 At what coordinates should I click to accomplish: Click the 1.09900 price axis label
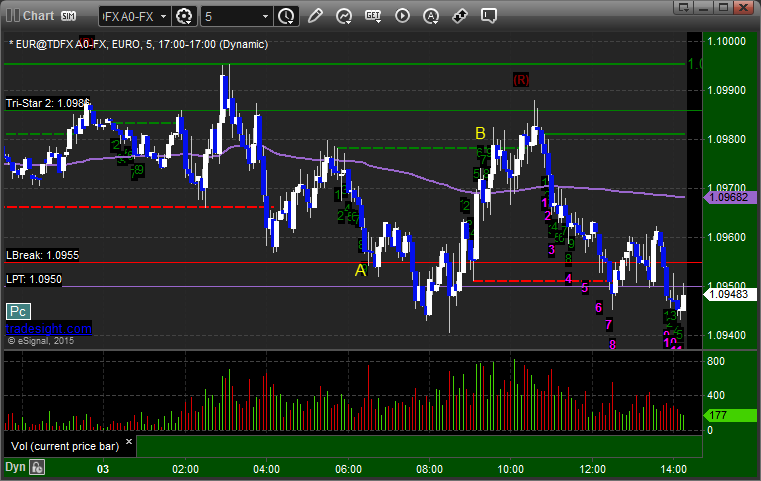click(727, 90)
